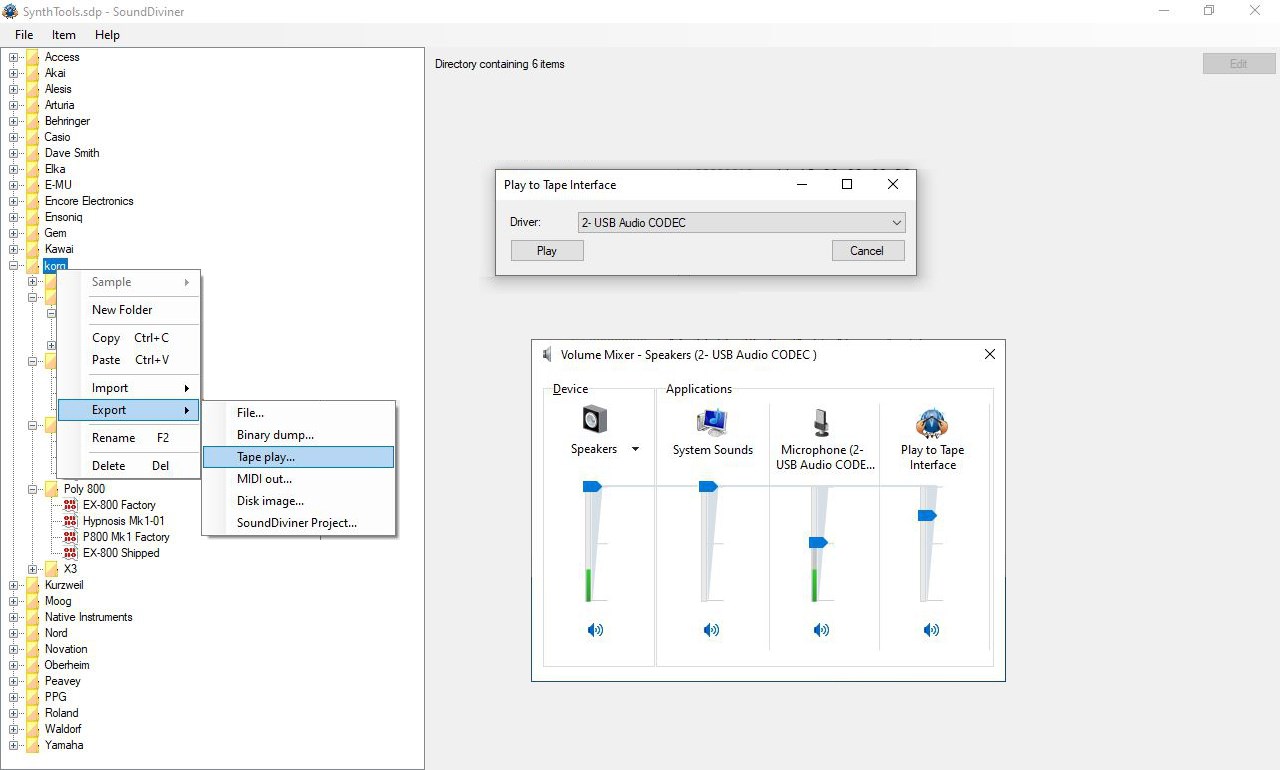The width and height of the screenshot is (1280, 770).
Task: Mute the Play to Tape Interface channel
Action: (931, 630)
